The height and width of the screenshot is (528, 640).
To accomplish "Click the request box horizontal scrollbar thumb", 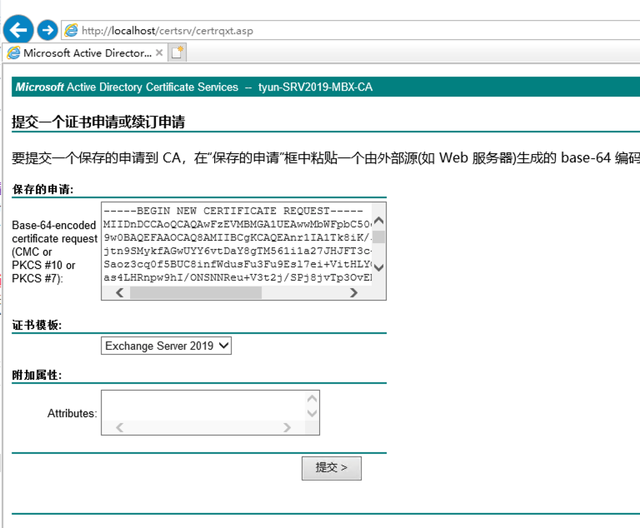I will pyautogui.click(x=196, y=293).
